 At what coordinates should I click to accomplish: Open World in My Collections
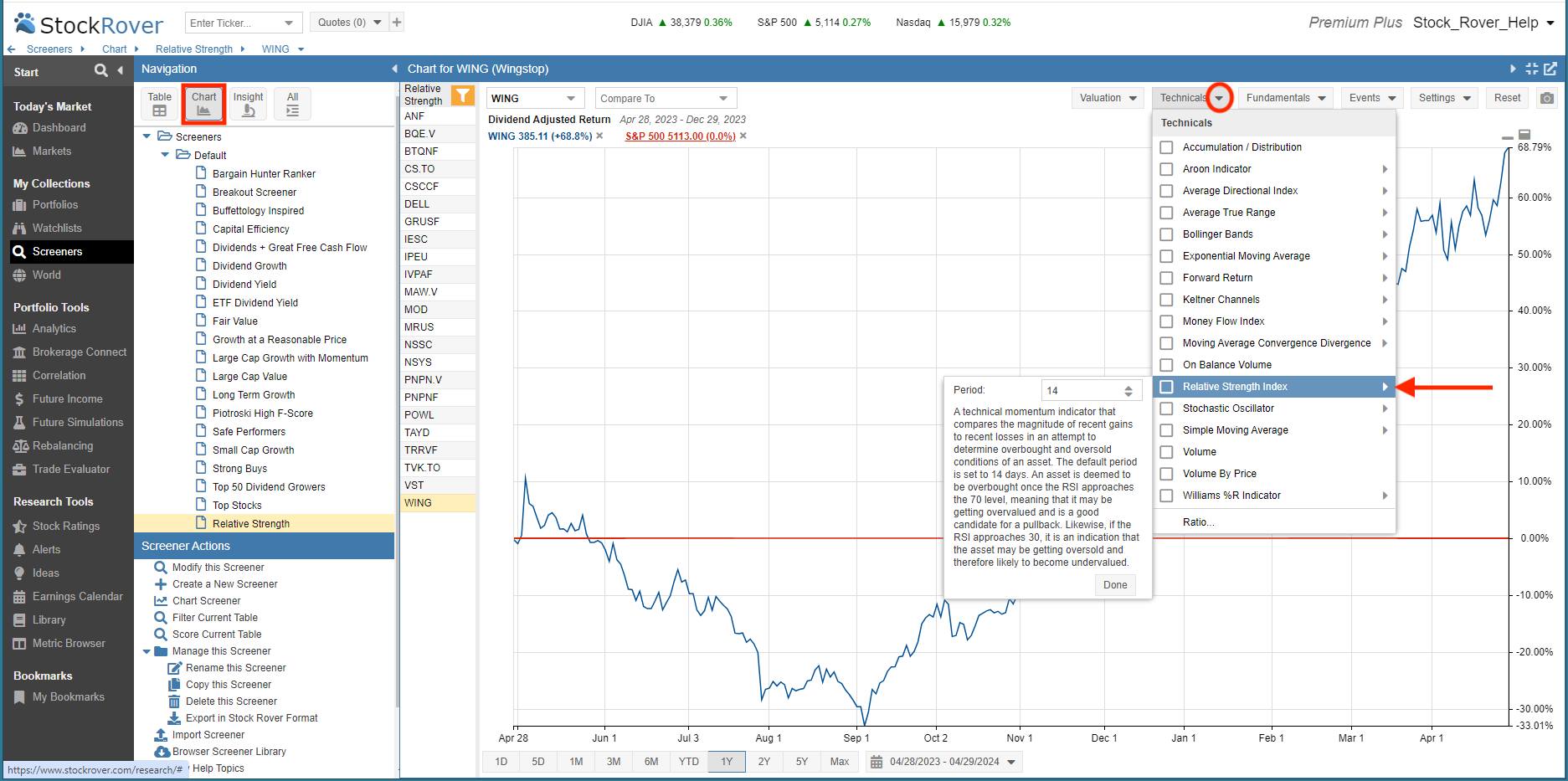tap(46, 275)
